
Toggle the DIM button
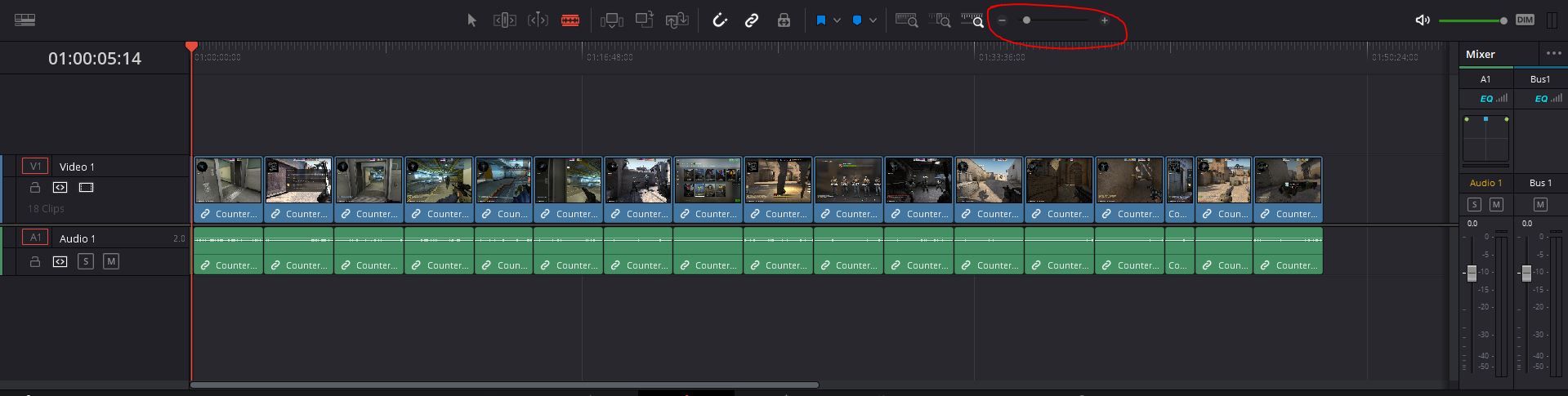pos(1525,20)
